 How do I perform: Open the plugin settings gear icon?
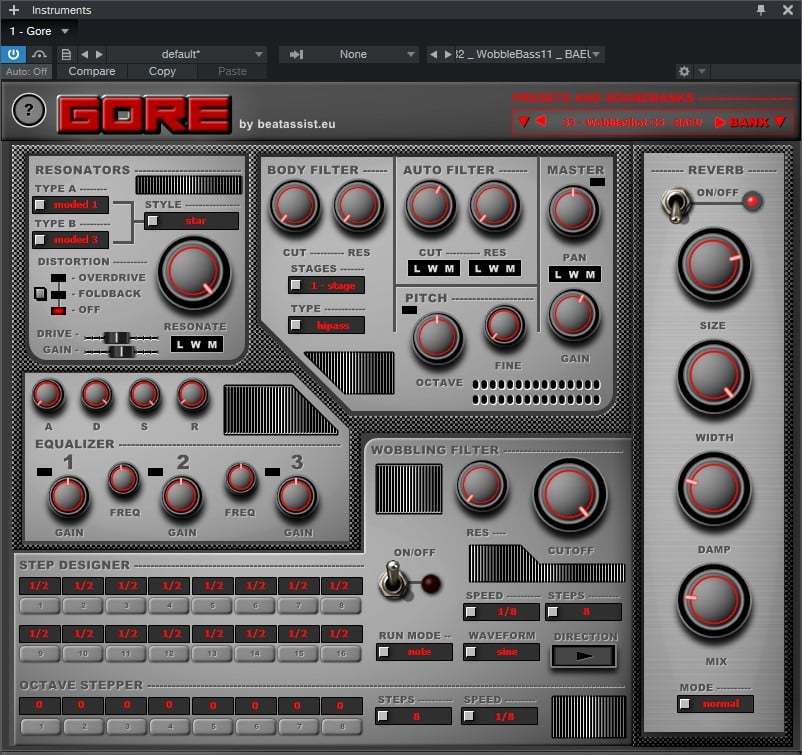[684, 72]
